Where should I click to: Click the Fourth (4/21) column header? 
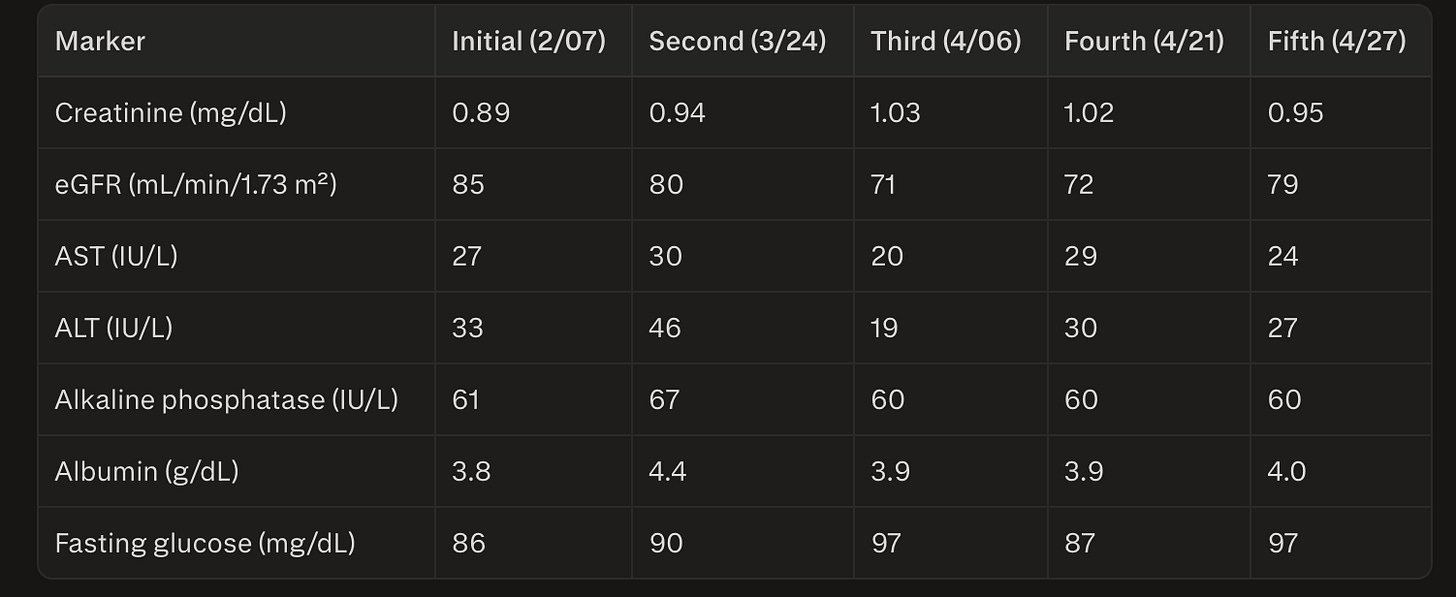1144,41
